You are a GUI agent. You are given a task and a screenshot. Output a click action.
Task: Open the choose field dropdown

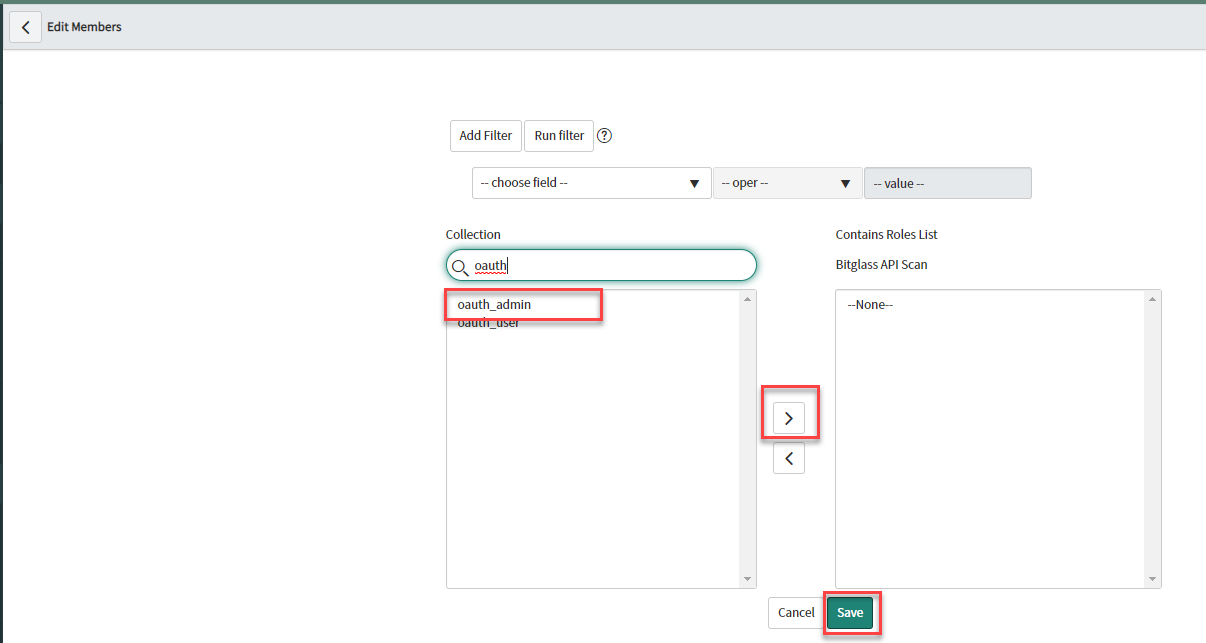[x=592, y=183]
